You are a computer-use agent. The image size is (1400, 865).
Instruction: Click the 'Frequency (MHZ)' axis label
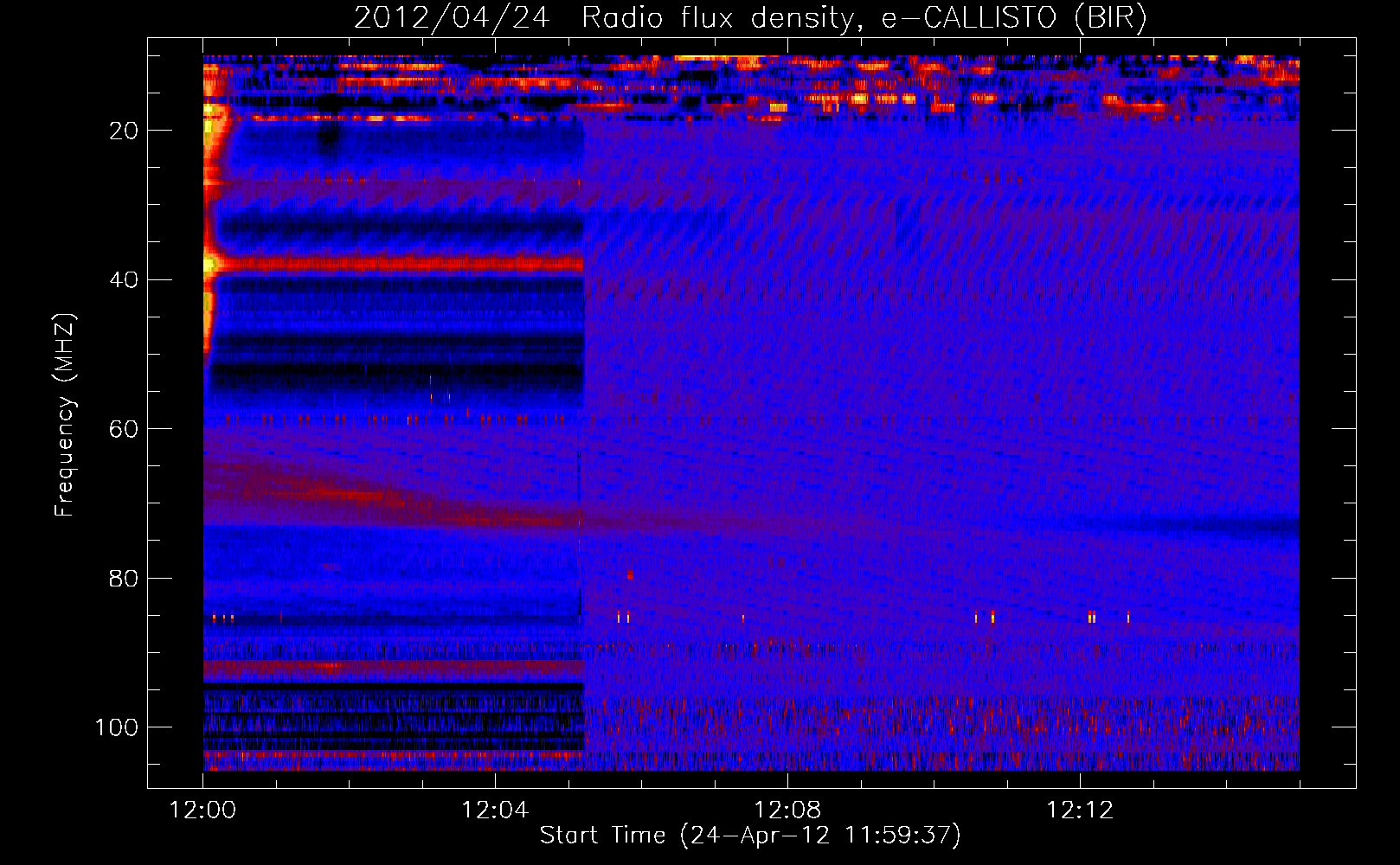[65, 415]
